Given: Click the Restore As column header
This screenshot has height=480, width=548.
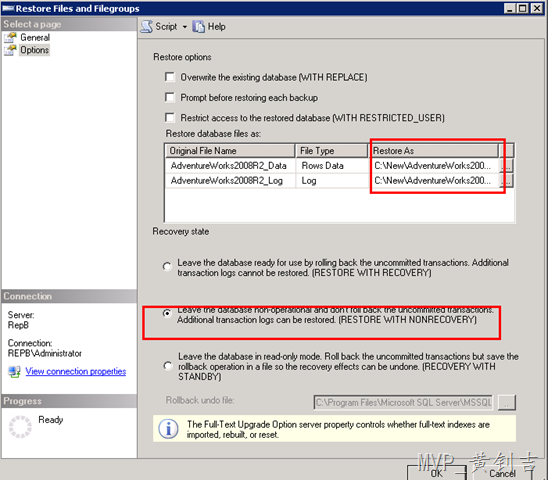Looking at the screenshot, I should pyautogui.click(x=433, y=151).
